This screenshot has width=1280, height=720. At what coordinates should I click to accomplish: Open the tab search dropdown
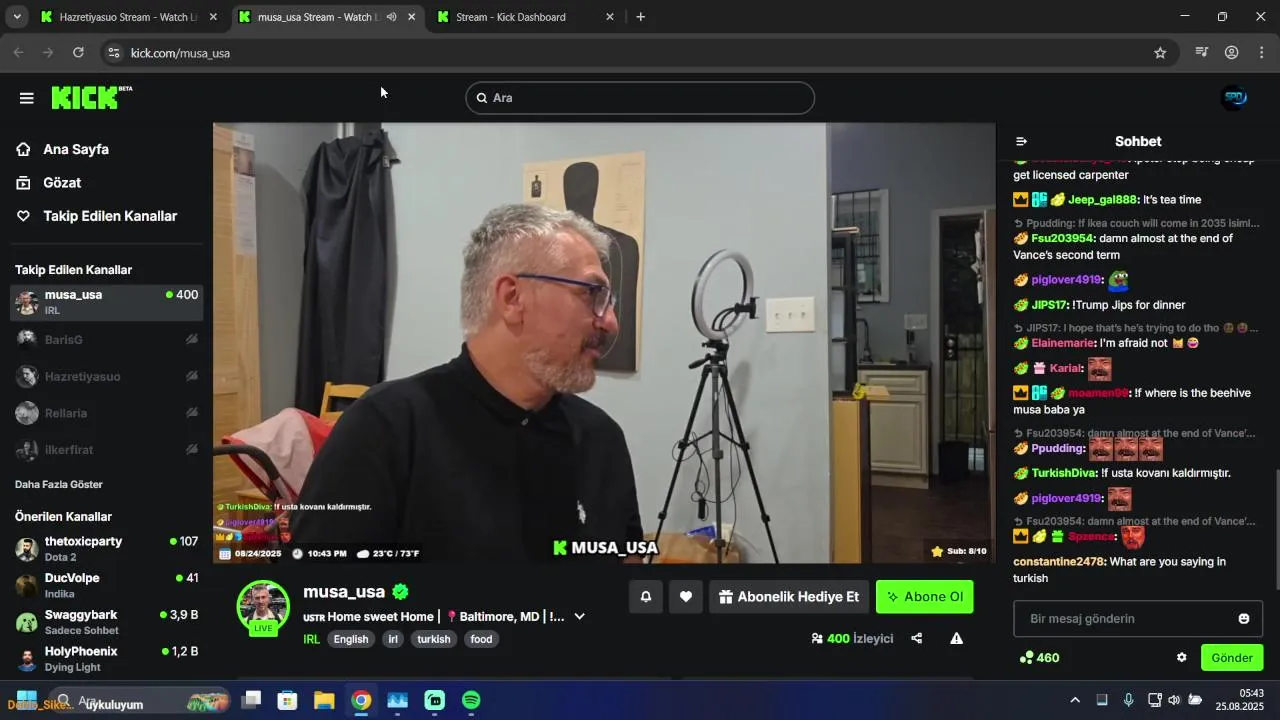(17, 17)
